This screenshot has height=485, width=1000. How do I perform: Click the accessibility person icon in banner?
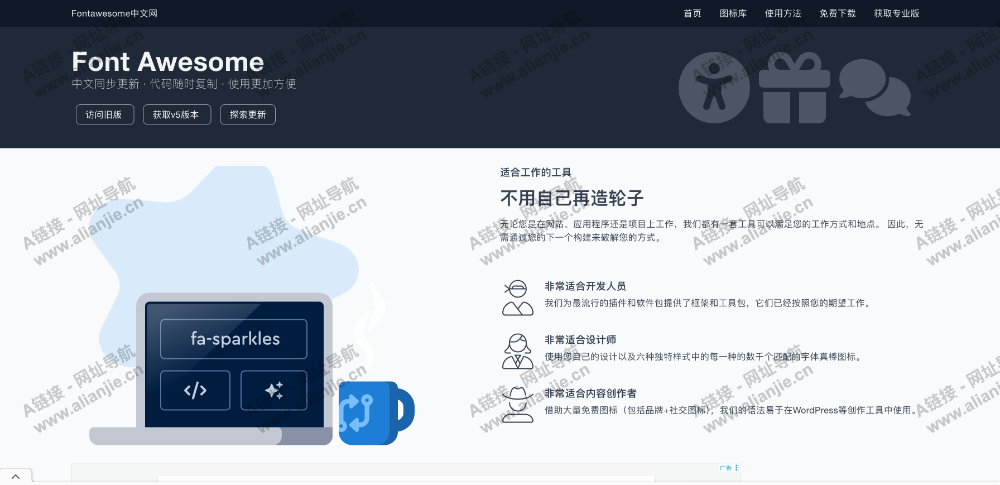pos(714,87)
